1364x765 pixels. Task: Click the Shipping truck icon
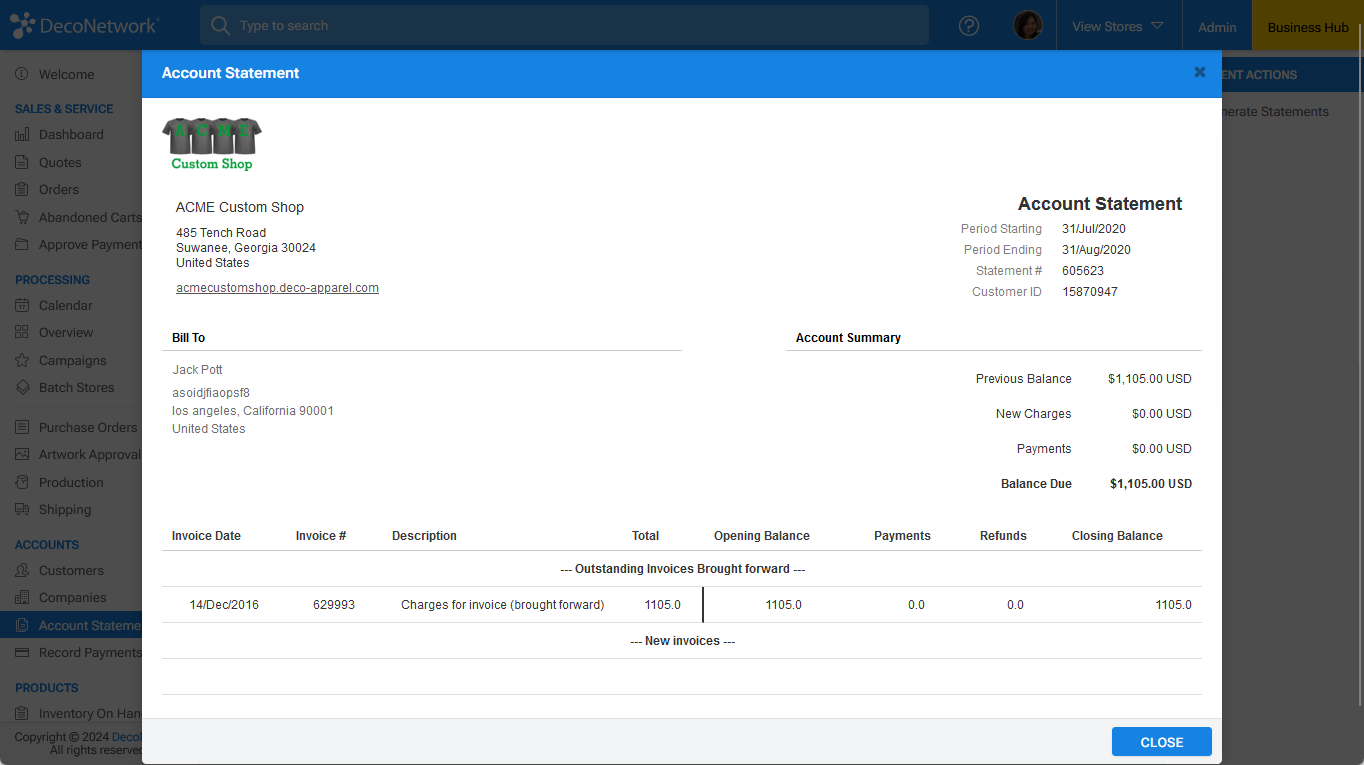(22, 510)
